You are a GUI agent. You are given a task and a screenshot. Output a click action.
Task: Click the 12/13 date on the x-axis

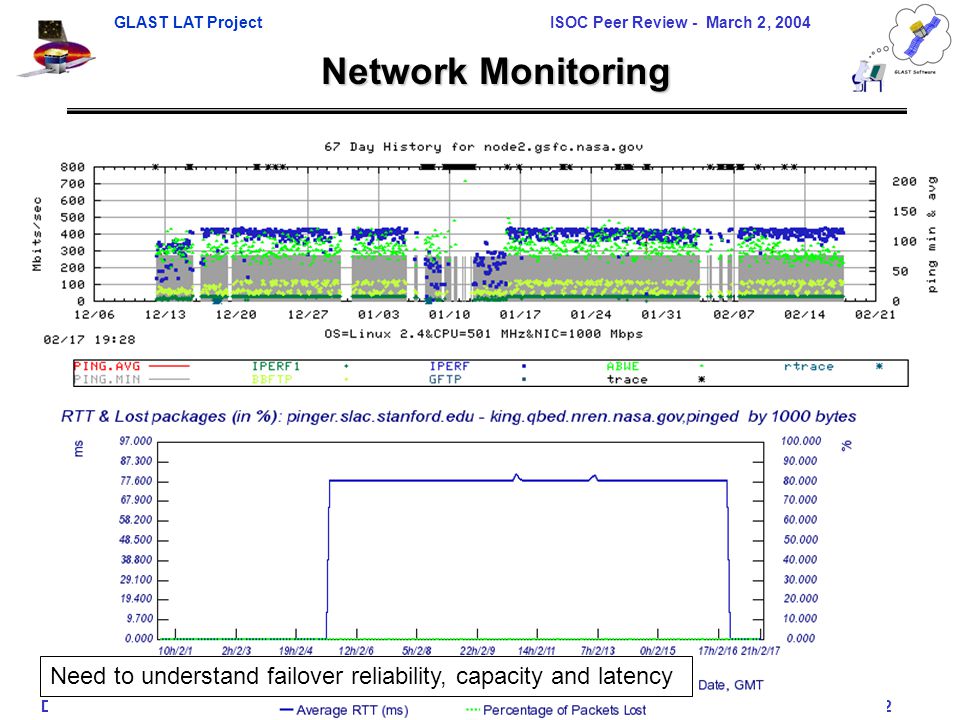(x=165, y=315)
